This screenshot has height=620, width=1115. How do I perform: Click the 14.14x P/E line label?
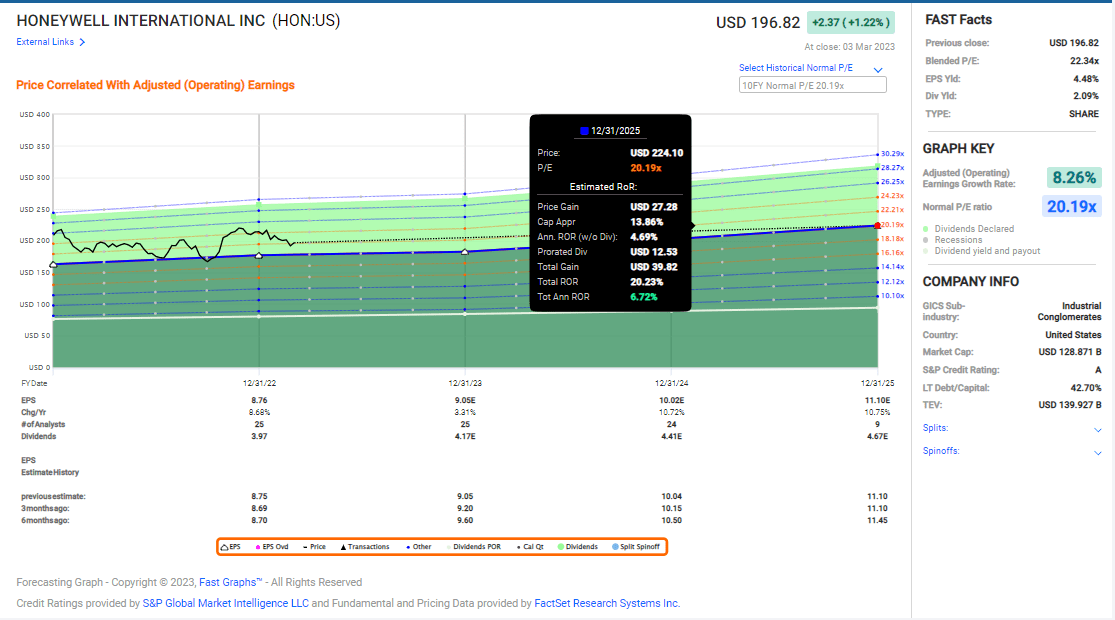pos(892,267)
